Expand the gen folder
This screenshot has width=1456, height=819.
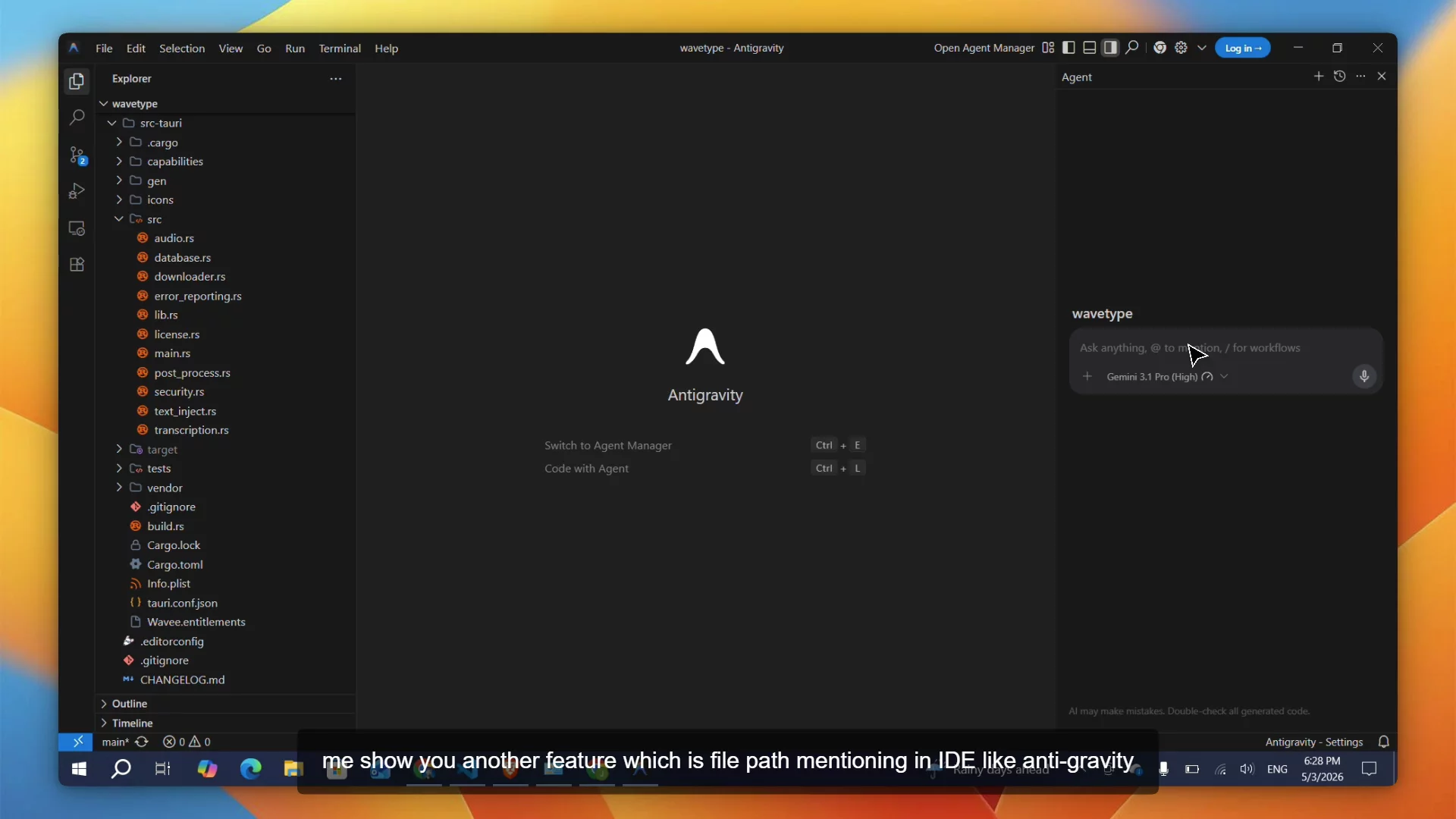pos(119,180)
